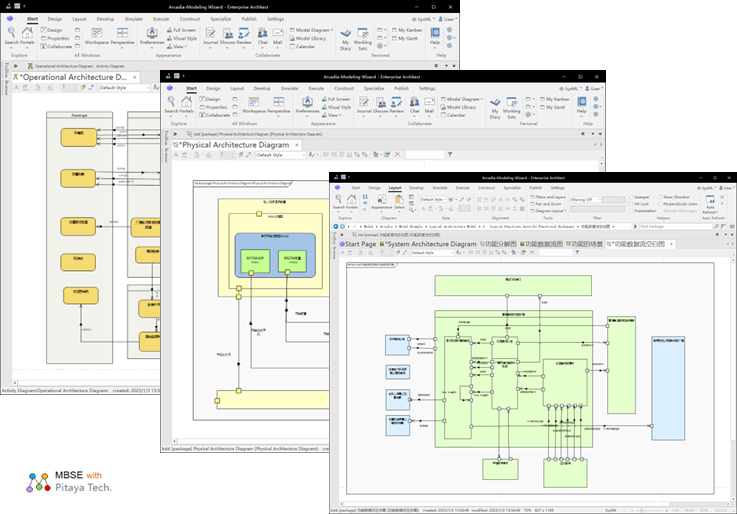The height and width of the screenshot is (514, 737).
Task: Open My Gantt in back-left window
Action: click(x=405, y=38)
